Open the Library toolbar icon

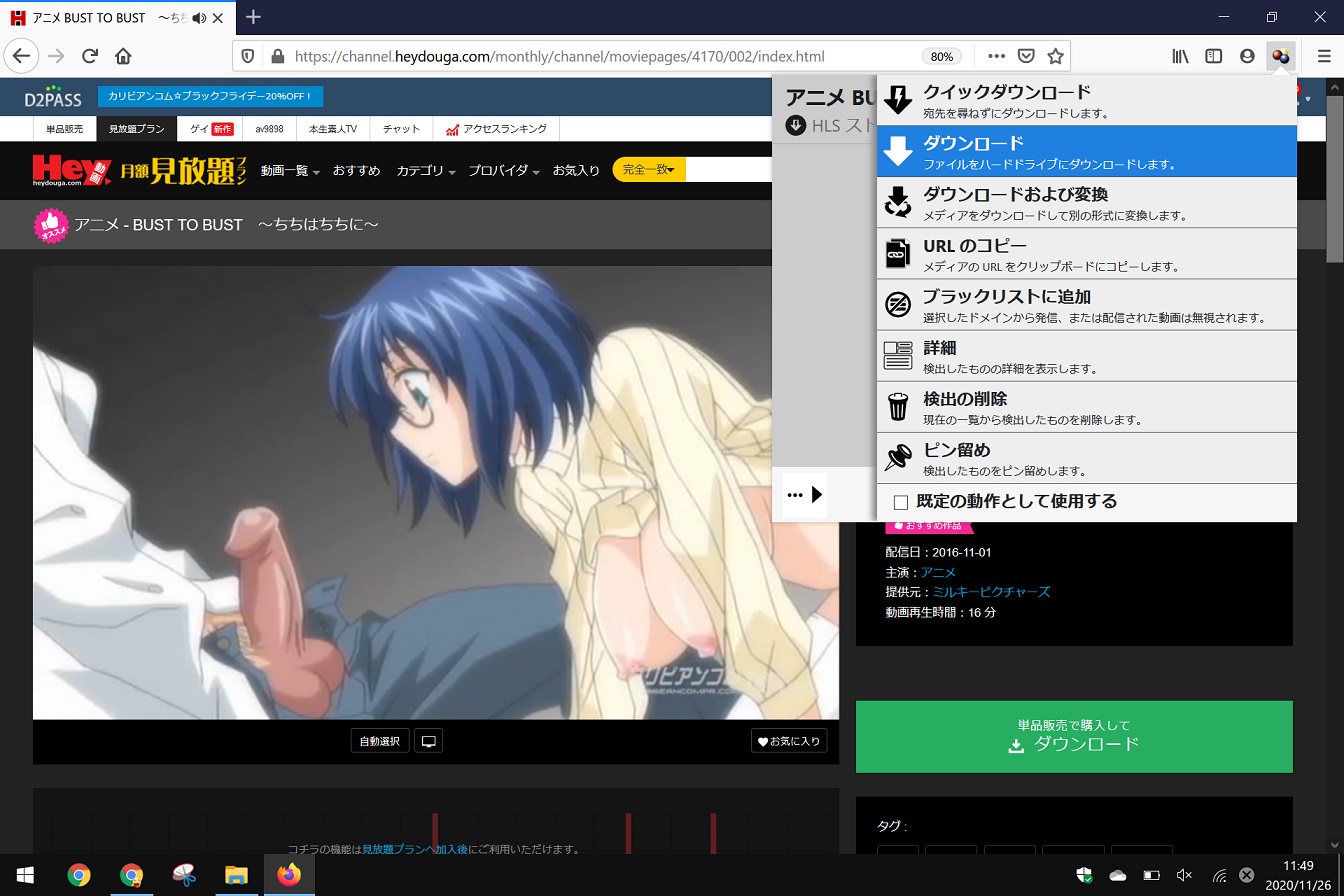click(1181, 56)
